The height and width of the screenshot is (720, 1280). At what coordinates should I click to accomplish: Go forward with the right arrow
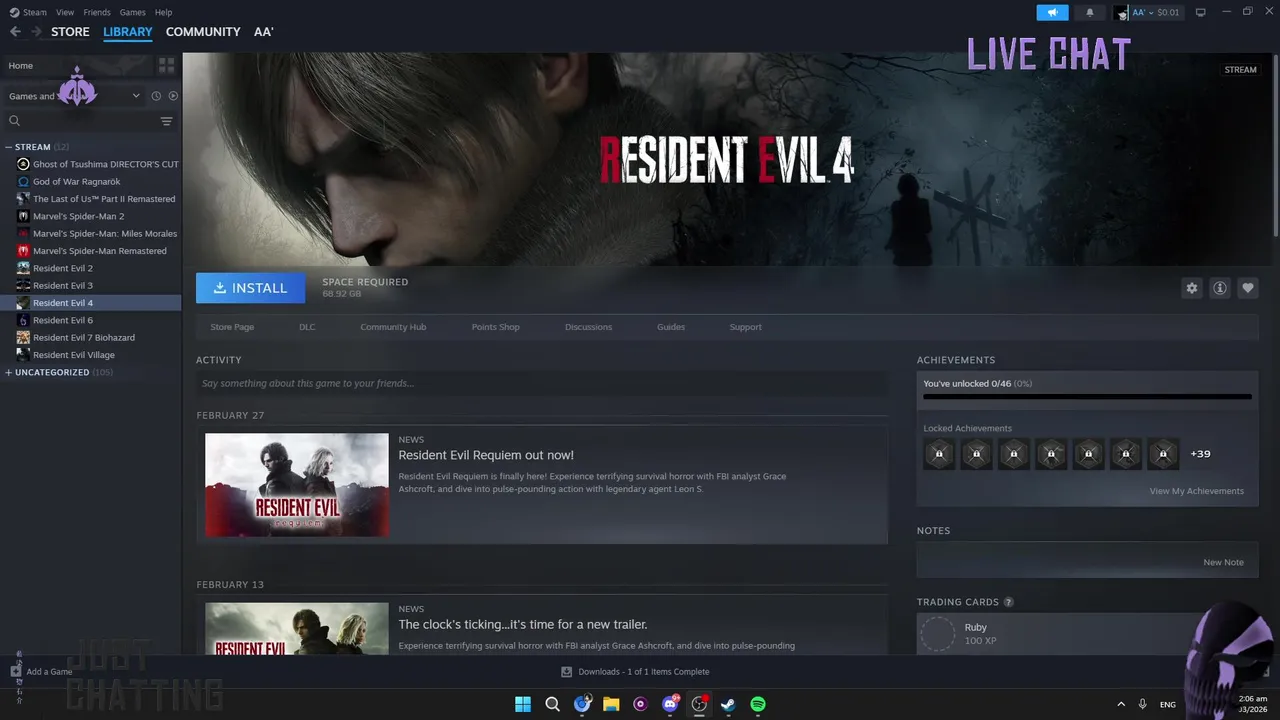[37, 32]
